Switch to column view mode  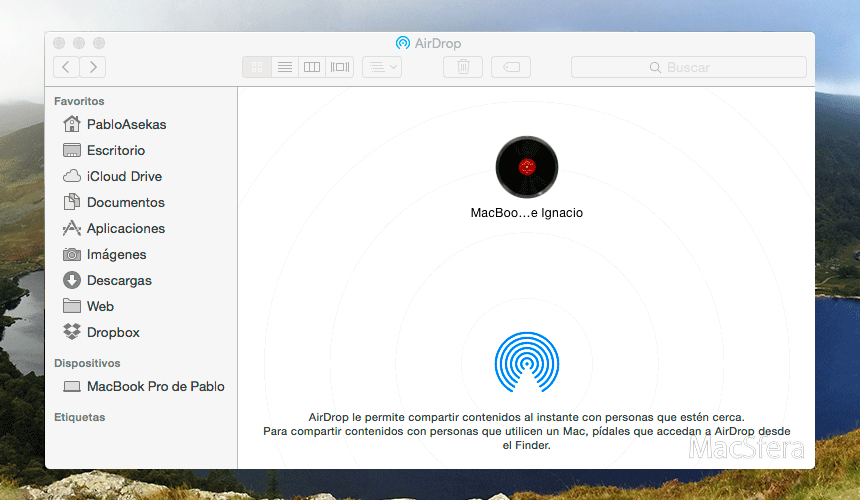tap(312, 67)
